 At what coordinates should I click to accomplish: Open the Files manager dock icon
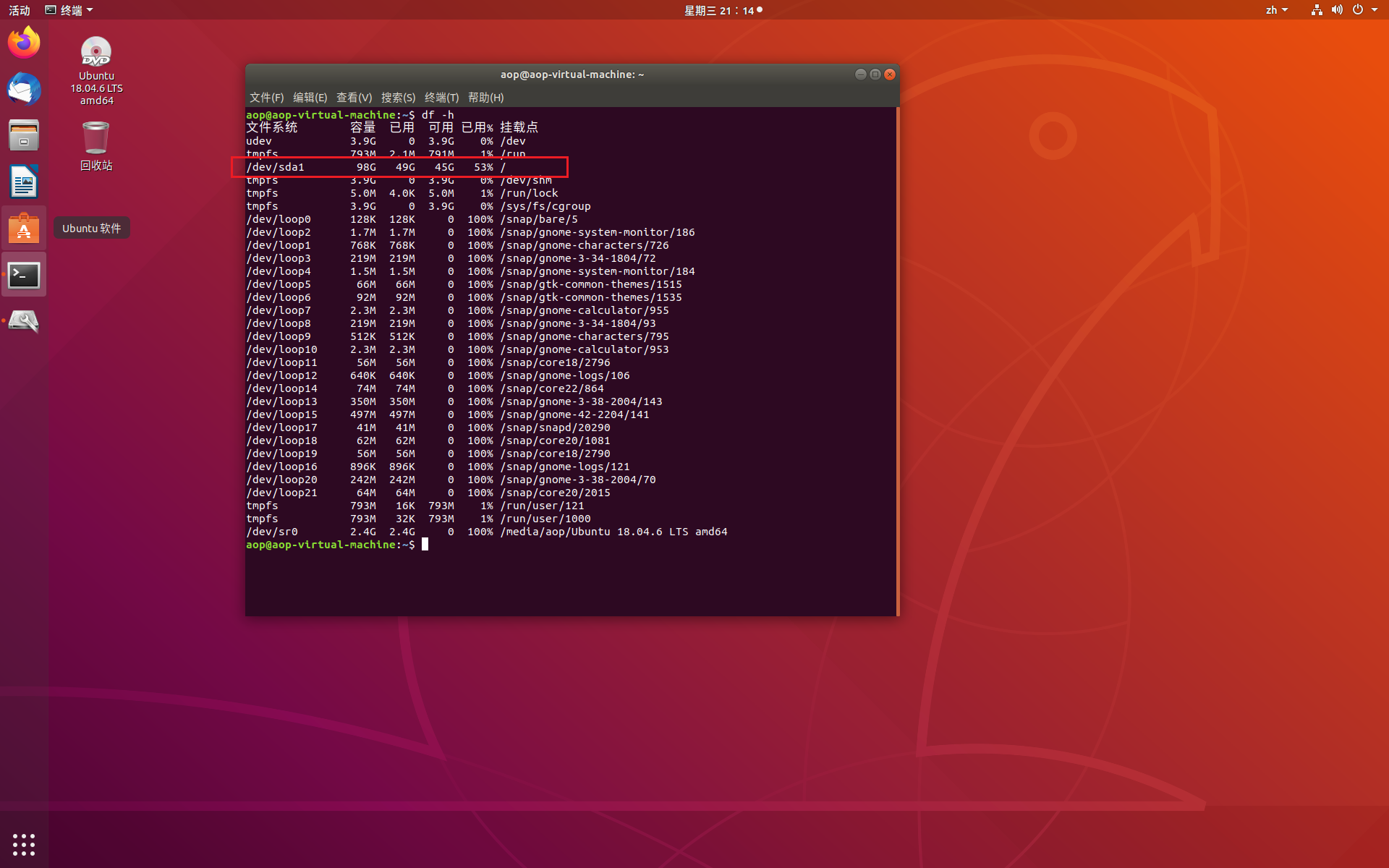[24, 135]
